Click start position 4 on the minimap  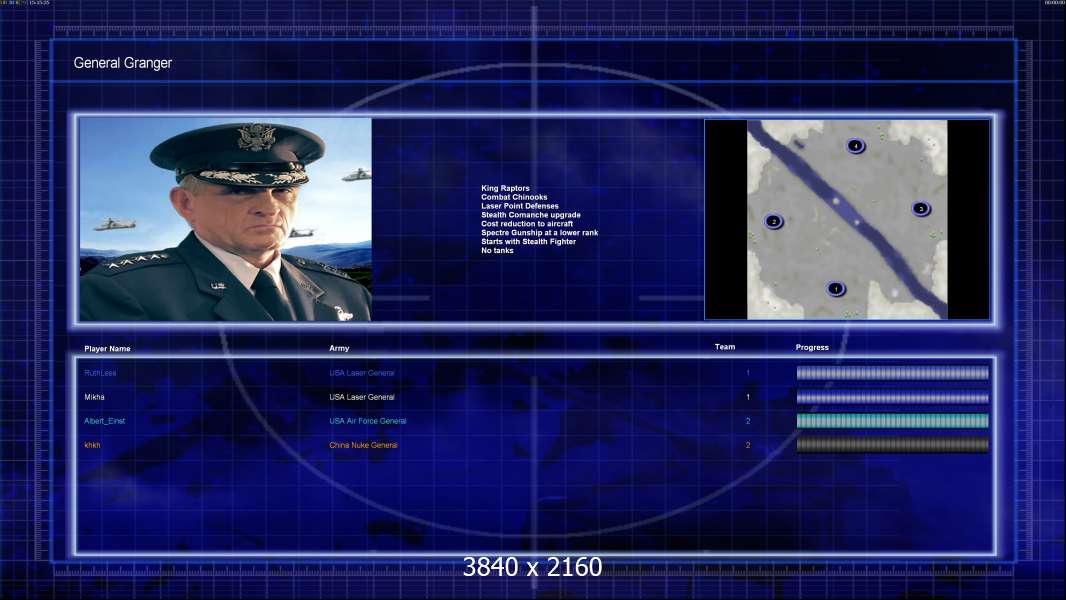point(855,145)
